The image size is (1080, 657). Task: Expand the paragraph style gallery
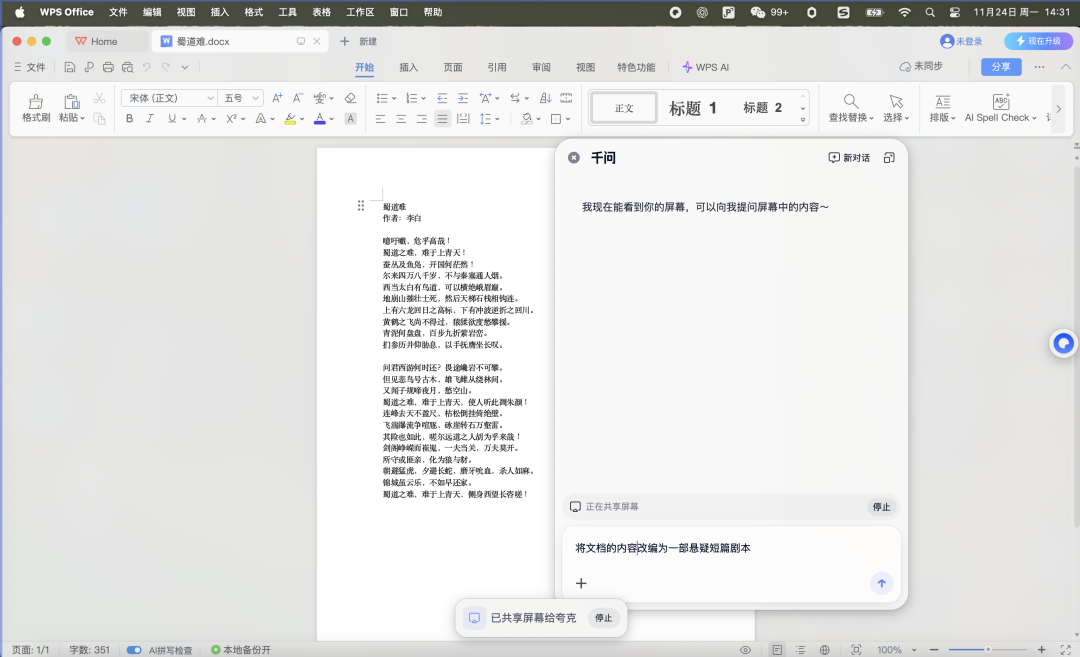click(802, 117)
